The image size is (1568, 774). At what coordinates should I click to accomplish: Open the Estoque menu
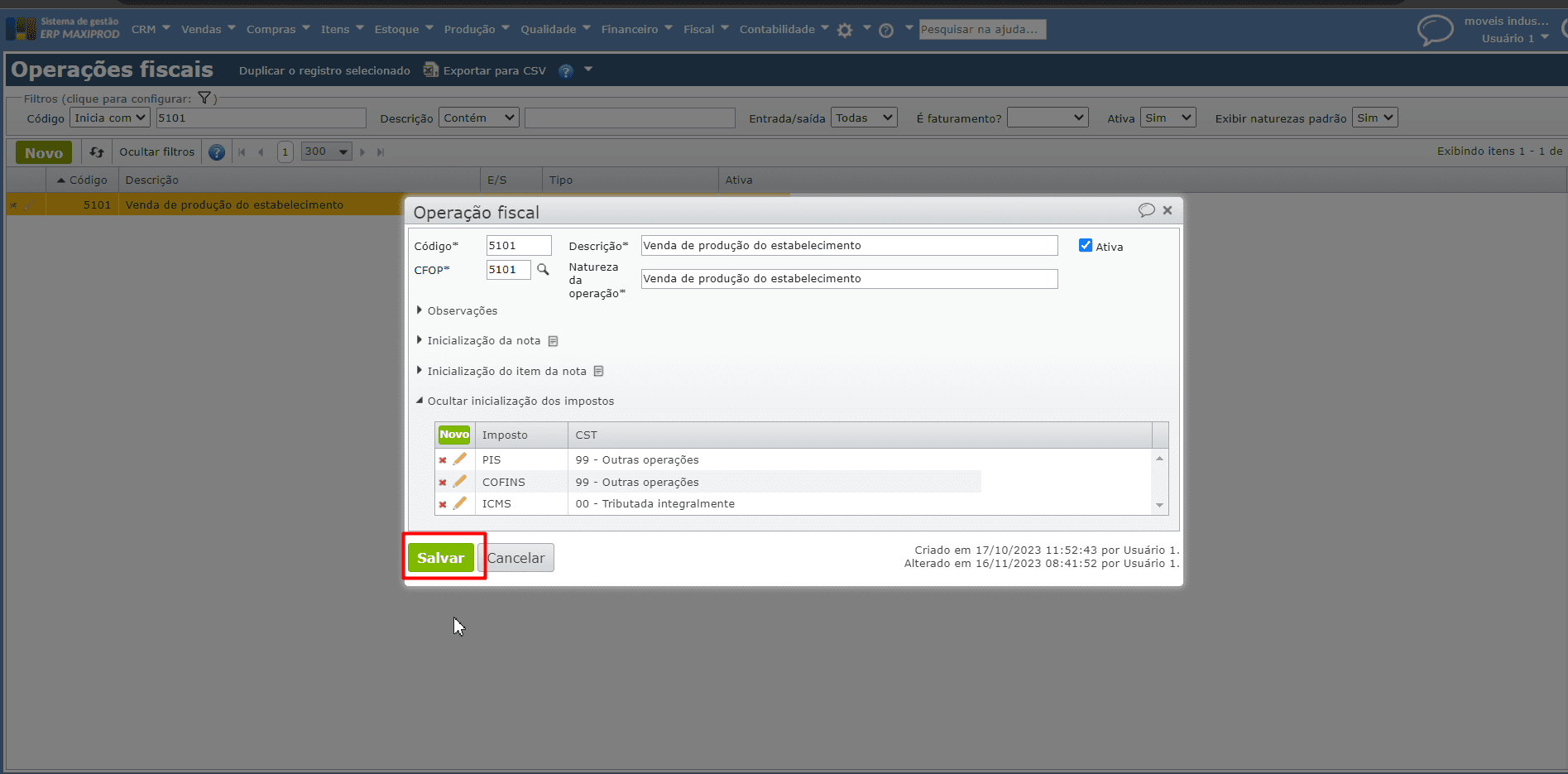click(404, 30)
